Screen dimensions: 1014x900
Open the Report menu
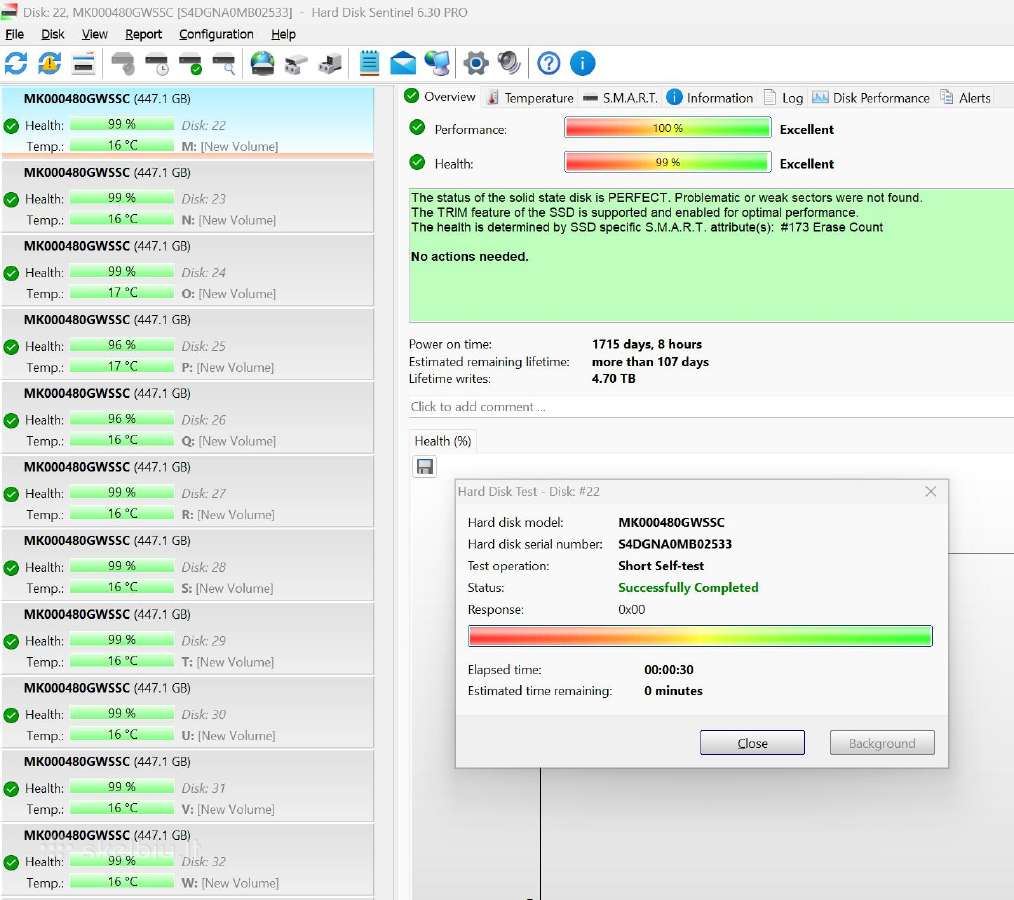[x=144, y=34]
